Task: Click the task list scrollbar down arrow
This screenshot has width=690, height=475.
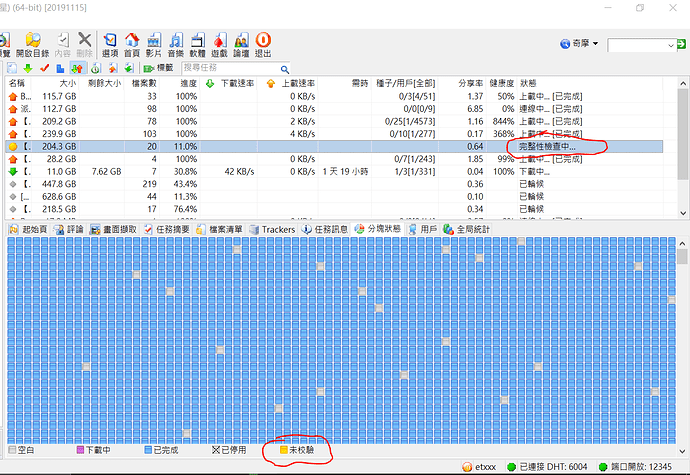Action: [x=683, y=213]
